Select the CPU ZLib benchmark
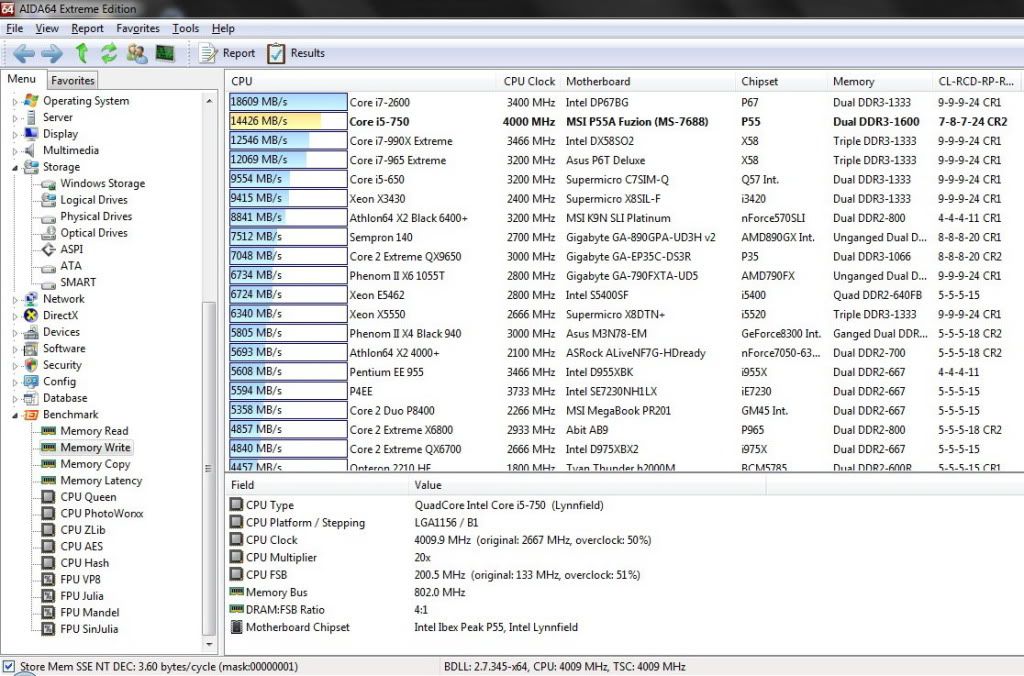 click(83, 530)
